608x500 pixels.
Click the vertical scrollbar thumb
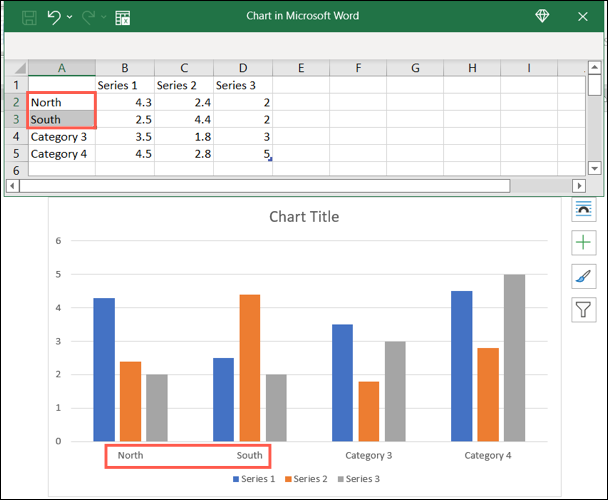click(594, 85)
